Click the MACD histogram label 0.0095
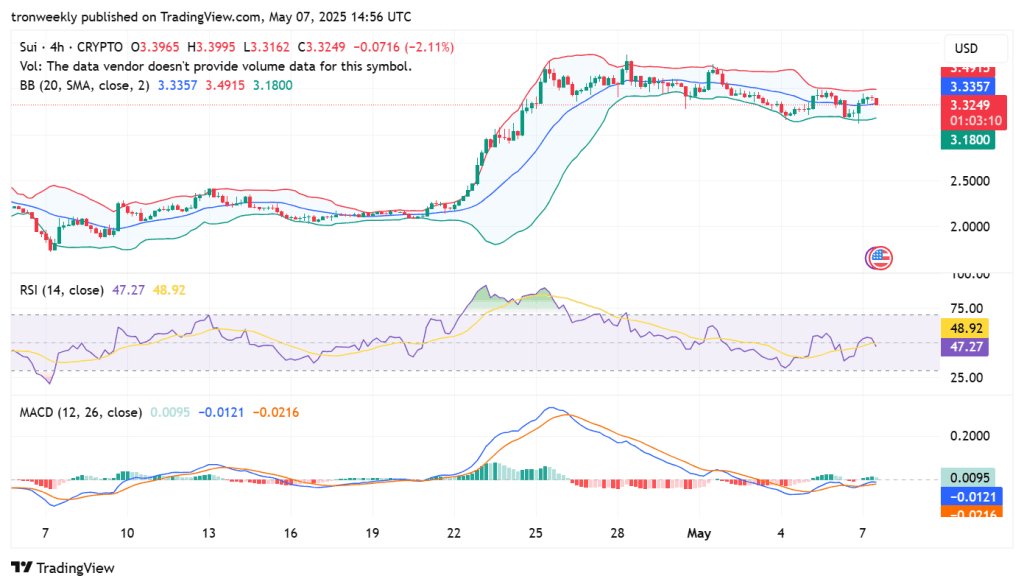 click(968, 477)
